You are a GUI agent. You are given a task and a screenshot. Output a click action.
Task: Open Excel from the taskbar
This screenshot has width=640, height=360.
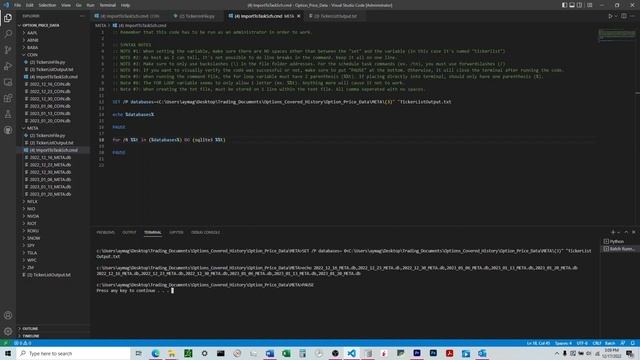[x=286, y=353]
